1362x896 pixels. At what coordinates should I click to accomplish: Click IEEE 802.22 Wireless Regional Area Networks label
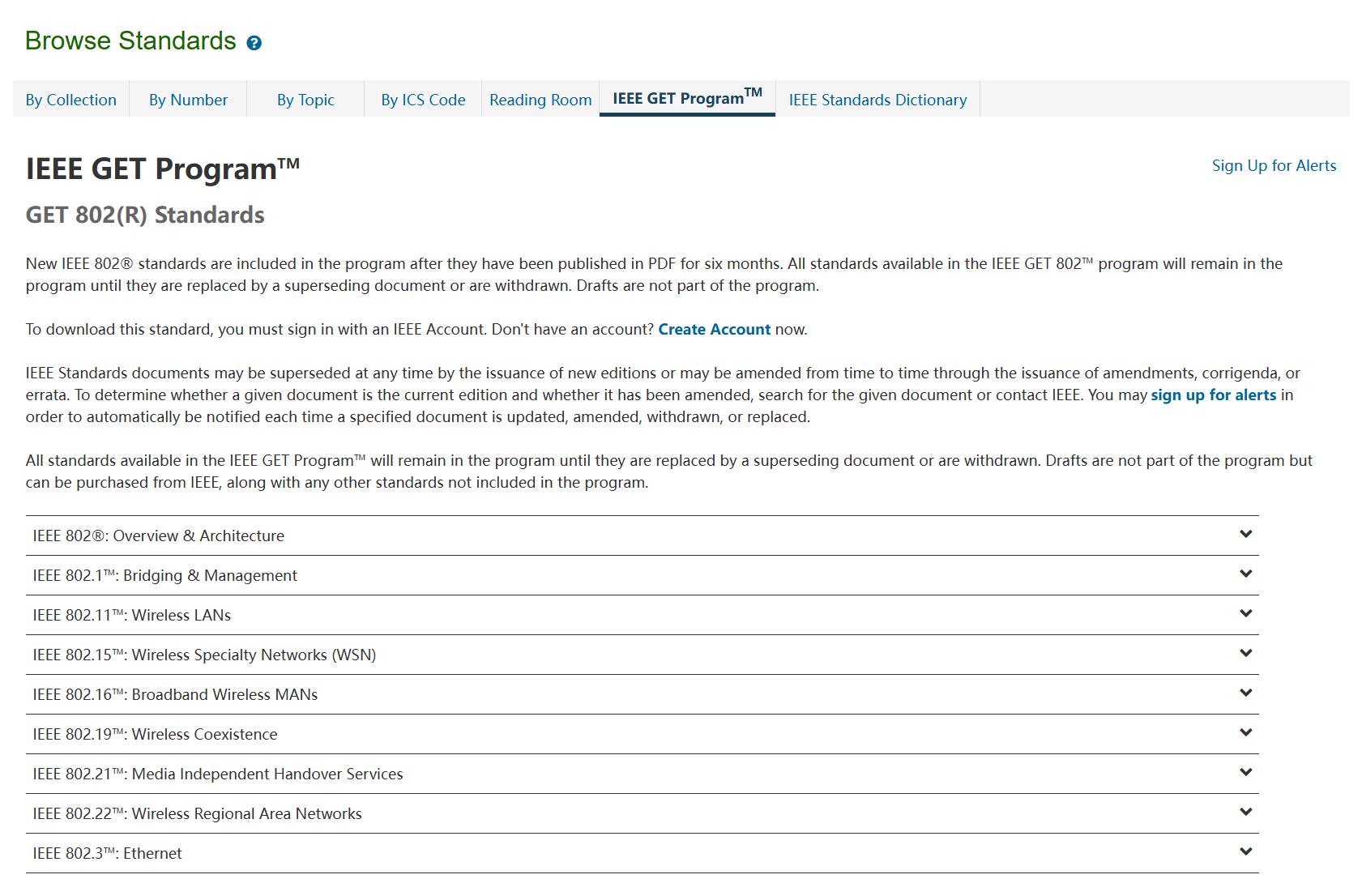point(197,813)
